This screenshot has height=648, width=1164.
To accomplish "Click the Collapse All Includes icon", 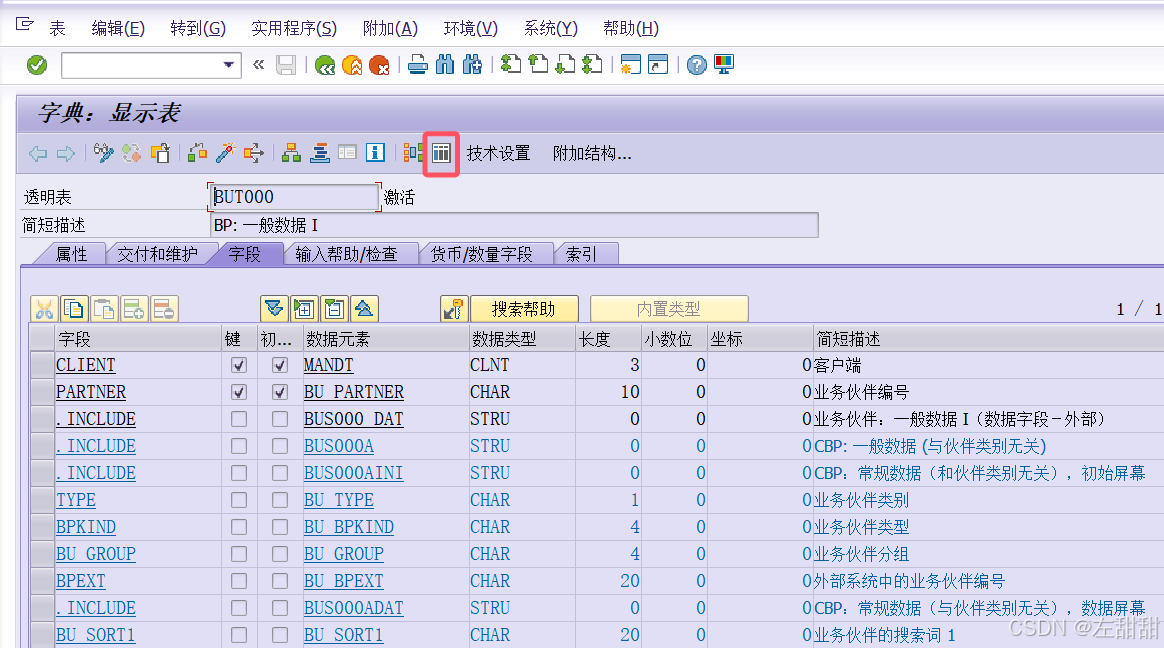I will pyautogui.click(x=364, y=309).
